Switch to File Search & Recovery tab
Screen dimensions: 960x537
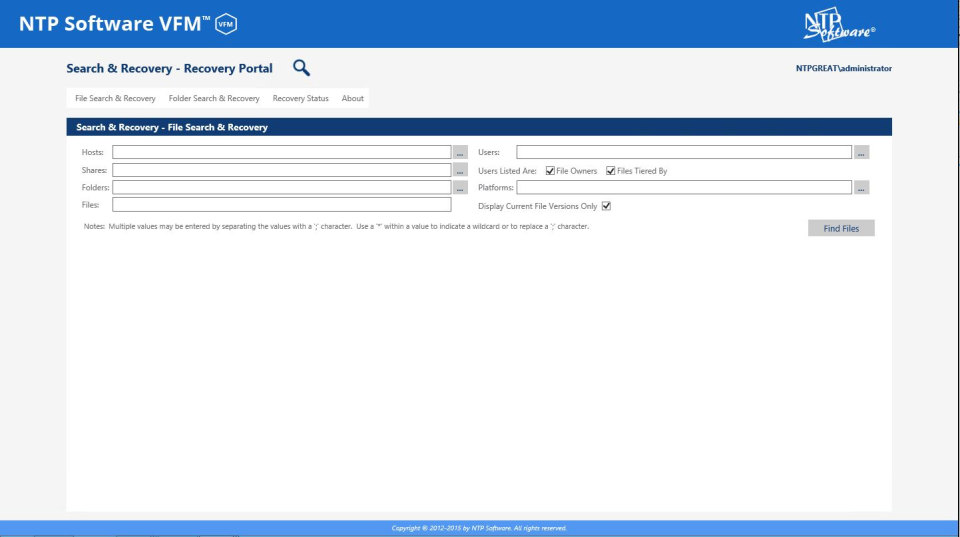tap(115, 99)
